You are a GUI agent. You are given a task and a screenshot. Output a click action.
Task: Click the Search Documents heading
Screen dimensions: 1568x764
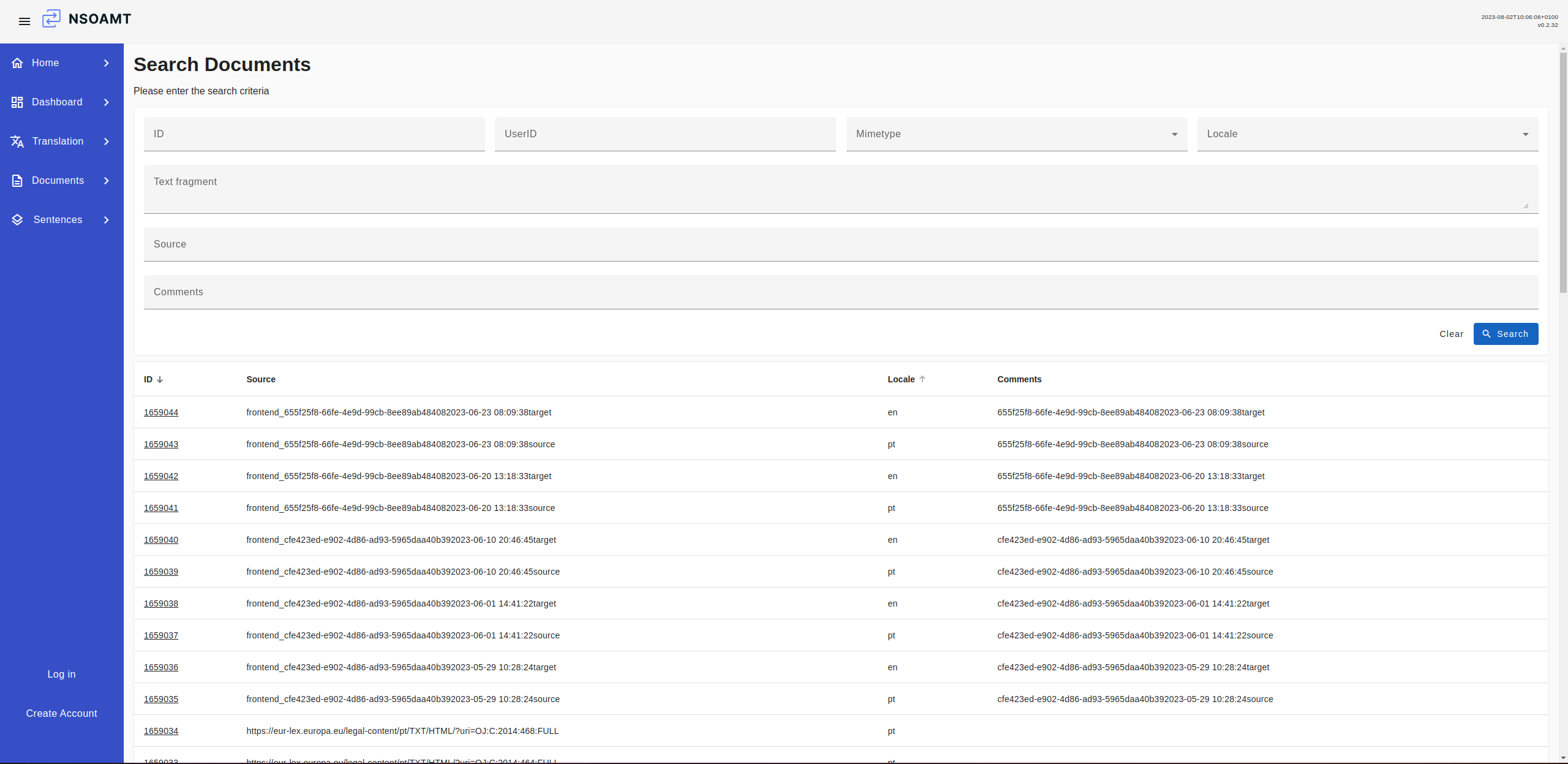[x=222, y=65]
